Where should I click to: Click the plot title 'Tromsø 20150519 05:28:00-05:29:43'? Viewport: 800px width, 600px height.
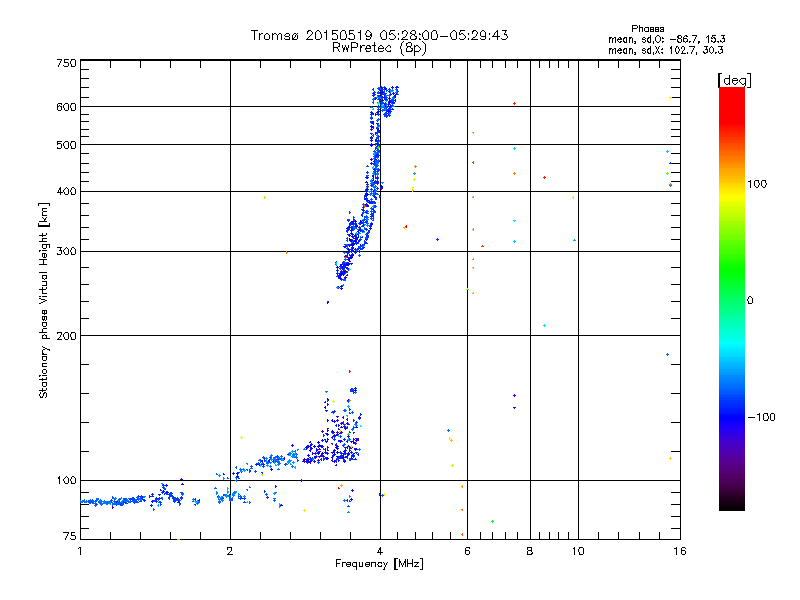point(379,35)
